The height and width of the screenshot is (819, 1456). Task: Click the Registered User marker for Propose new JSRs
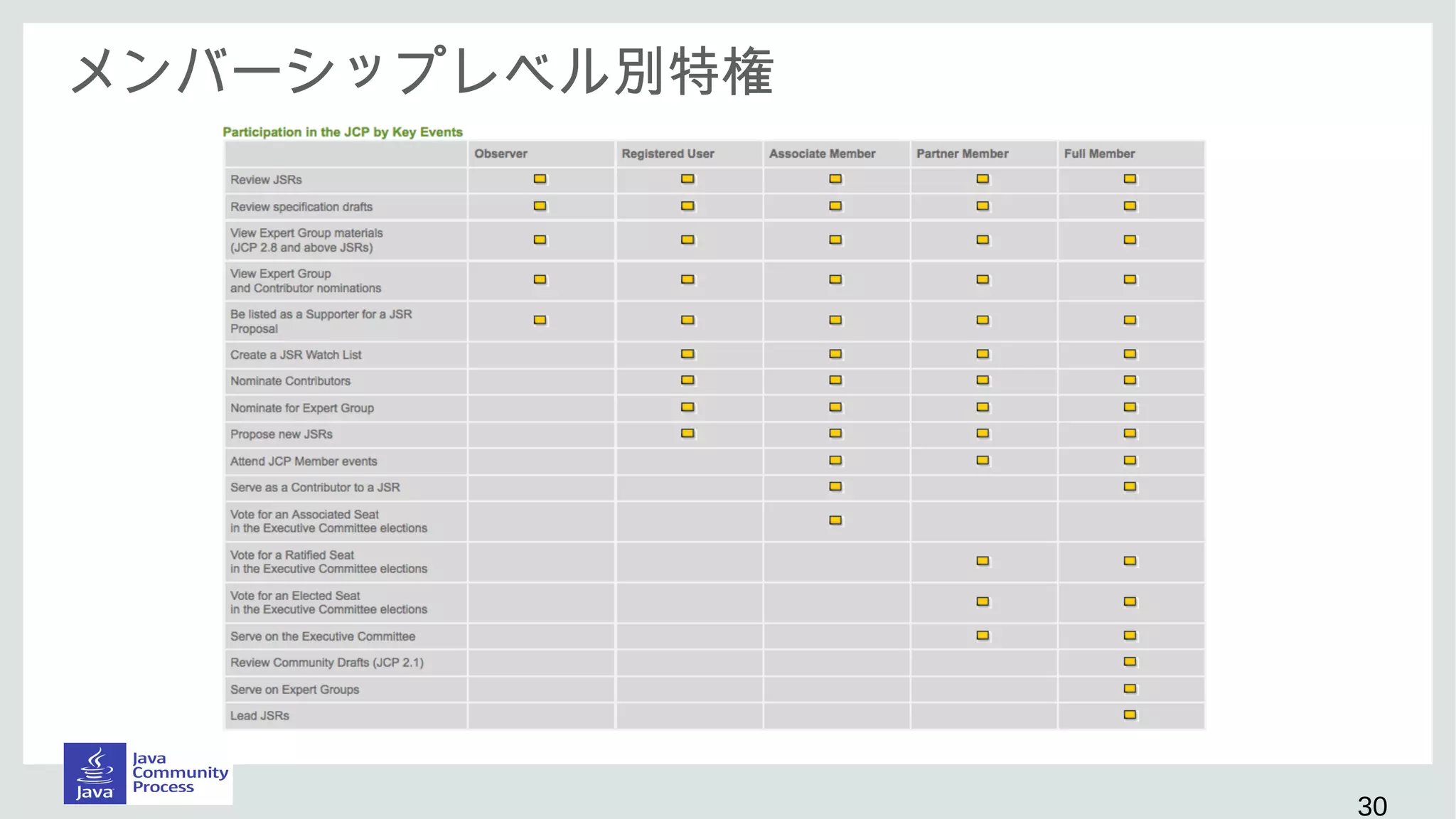point(687,434)
